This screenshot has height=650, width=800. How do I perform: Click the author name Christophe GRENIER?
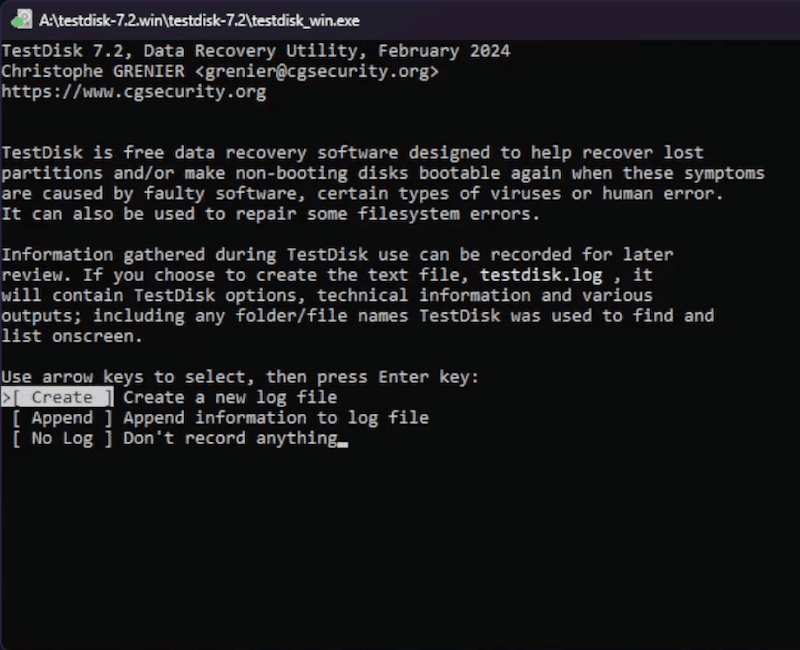click(94, 71)
